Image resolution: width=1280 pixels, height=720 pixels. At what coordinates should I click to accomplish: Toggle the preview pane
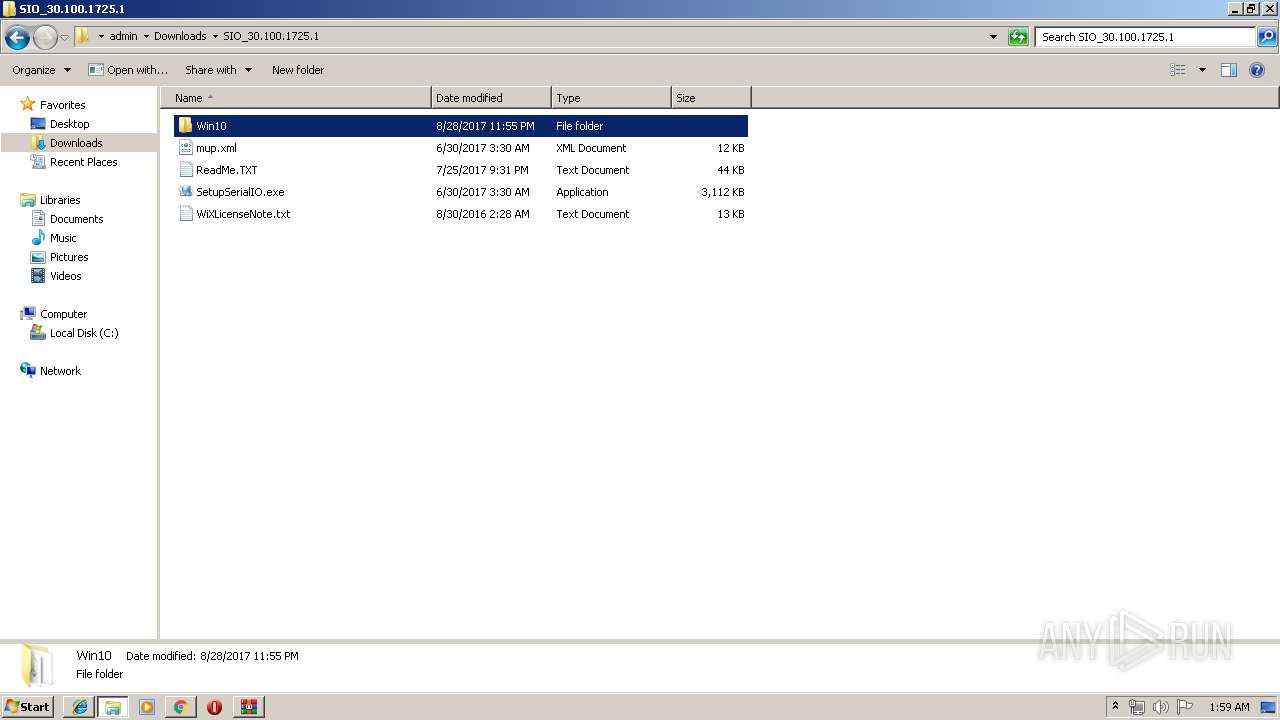(x=1229, y=70)
